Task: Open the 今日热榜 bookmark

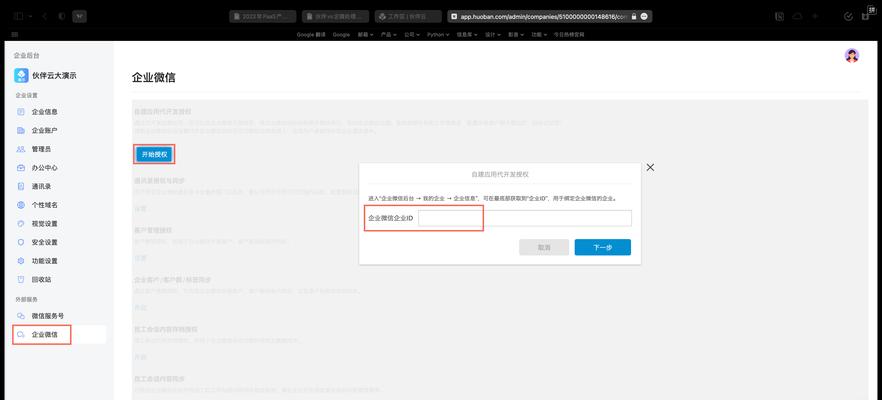Action: tap(569, 34)
